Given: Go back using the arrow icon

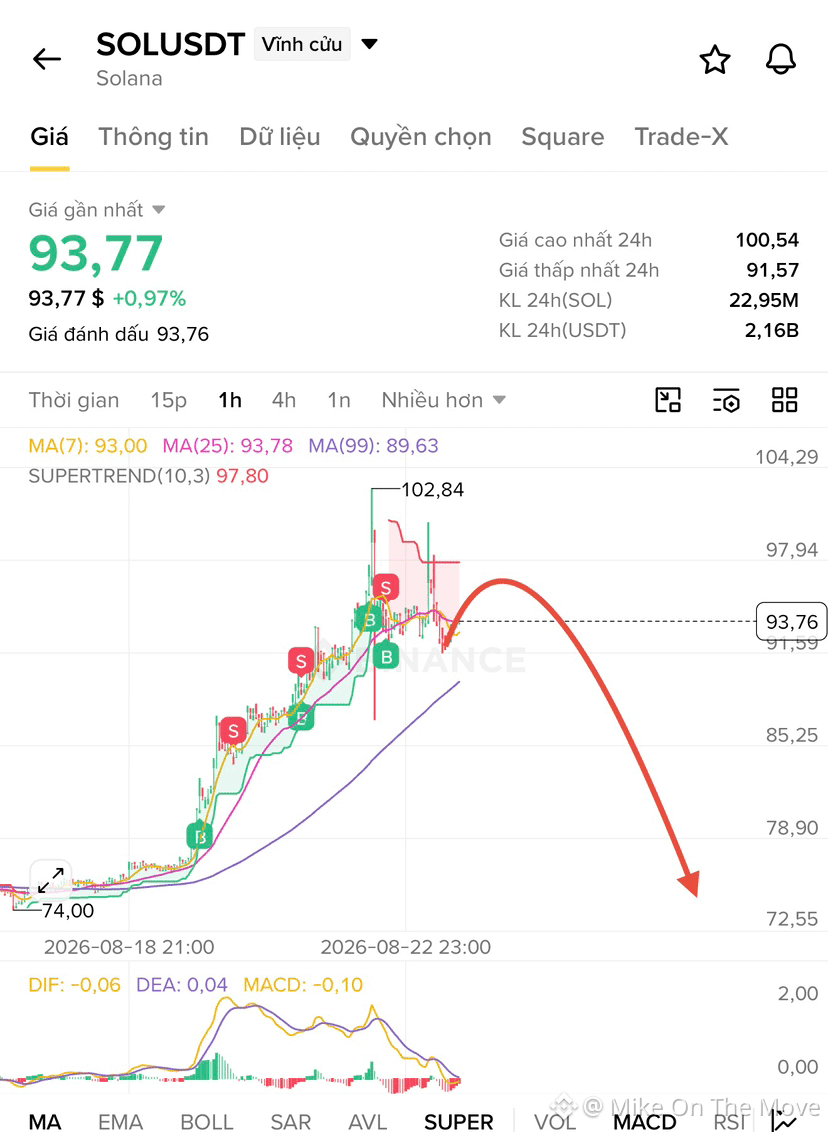Looking at the screenshot, I should pyautogui.click(x=47, y=59).
